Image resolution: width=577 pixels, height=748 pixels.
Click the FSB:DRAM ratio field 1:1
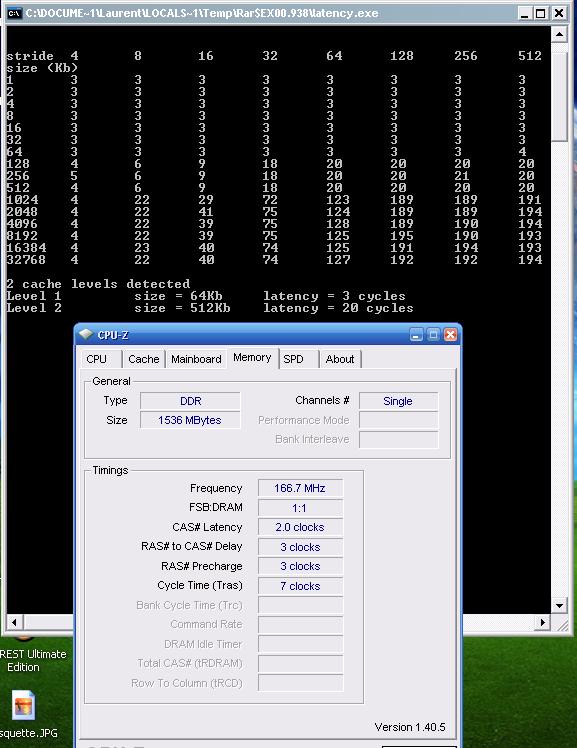coord(300,508)
